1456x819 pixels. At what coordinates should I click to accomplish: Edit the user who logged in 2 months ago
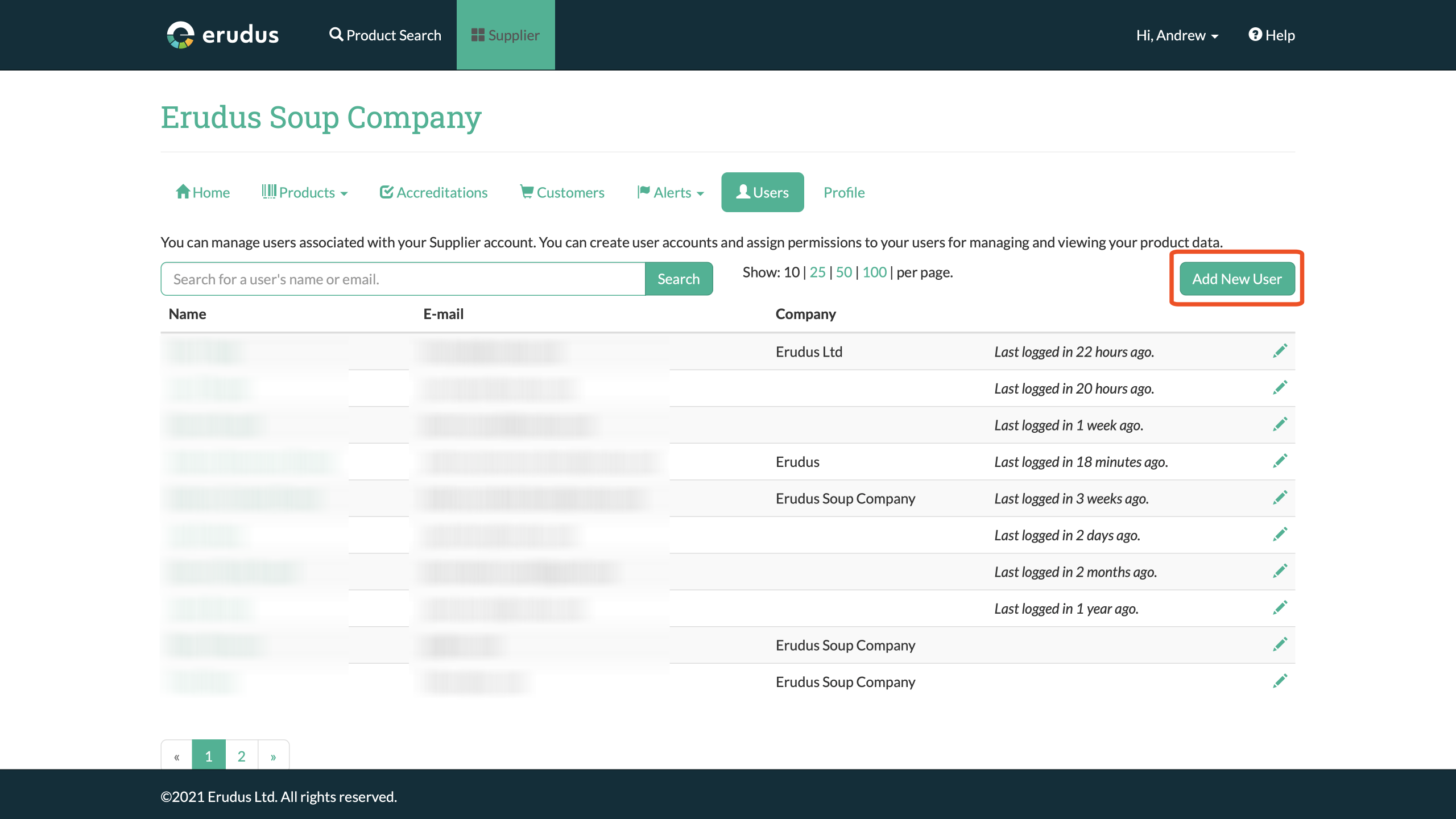click(1280, 571)
